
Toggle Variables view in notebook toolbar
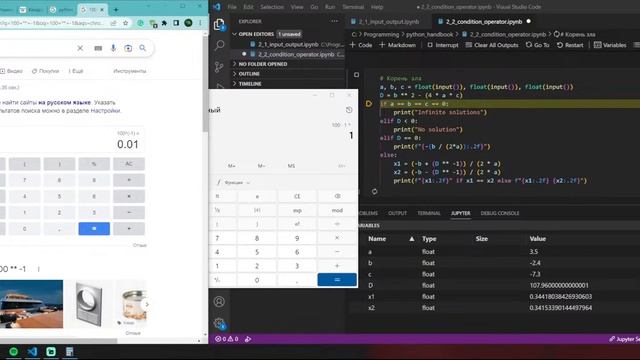tap(610, 45)
